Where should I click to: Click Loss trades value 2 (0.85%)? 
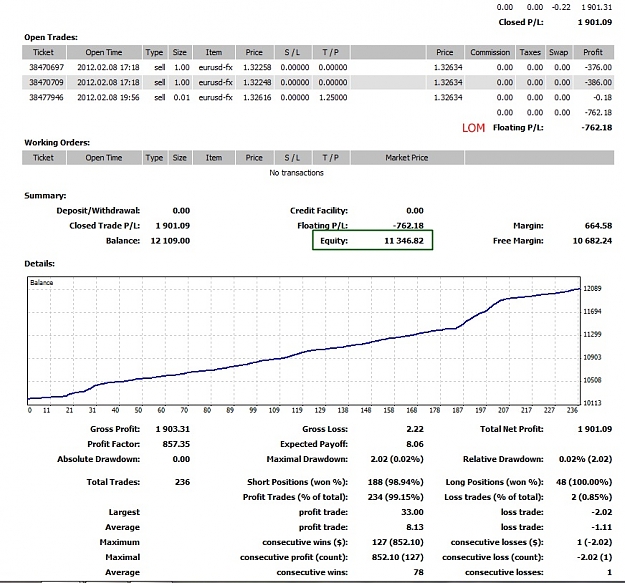pyautogui.click(x=592, y=497)
